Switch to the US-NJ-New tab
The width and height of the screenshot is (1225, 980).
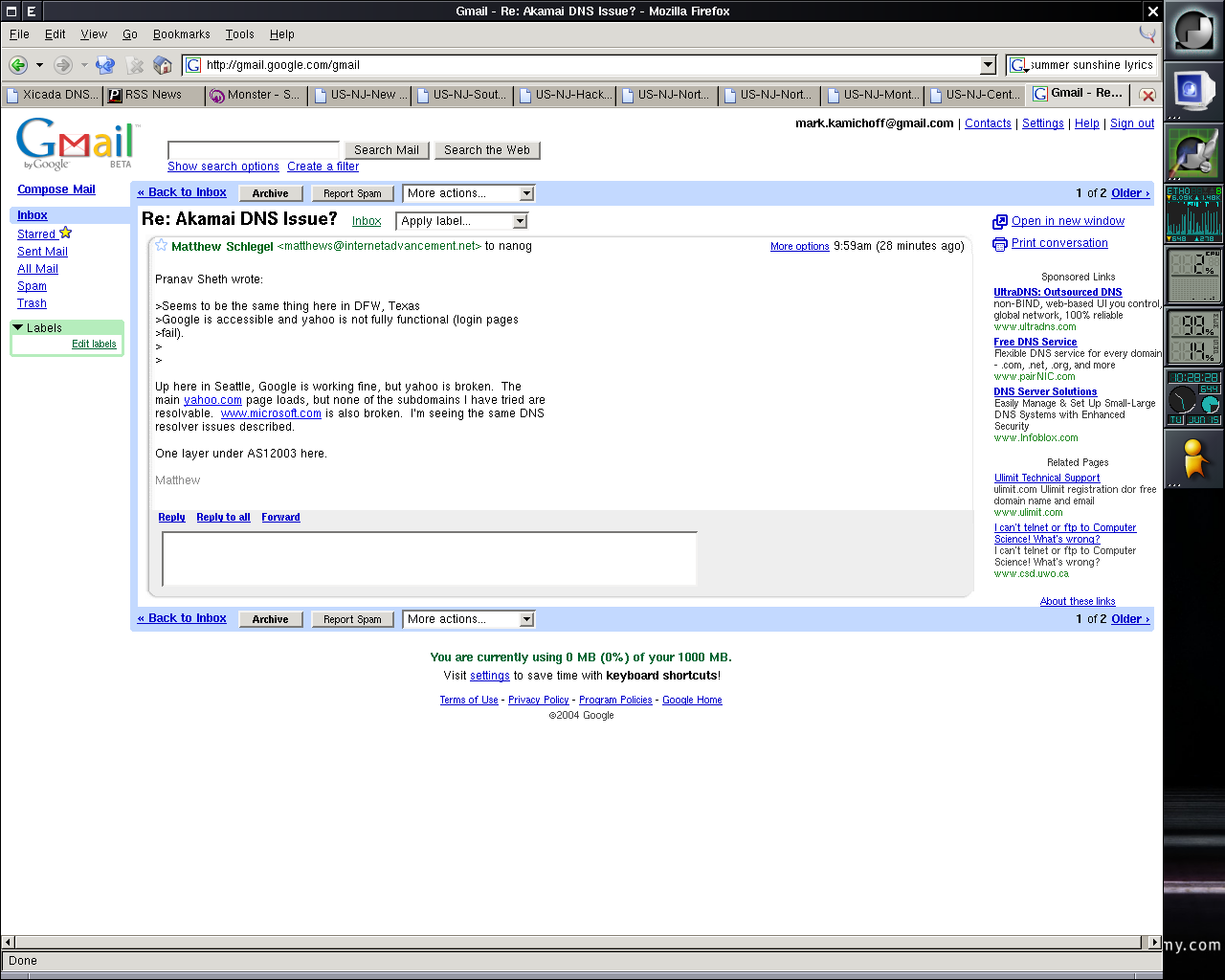[360, 95]
